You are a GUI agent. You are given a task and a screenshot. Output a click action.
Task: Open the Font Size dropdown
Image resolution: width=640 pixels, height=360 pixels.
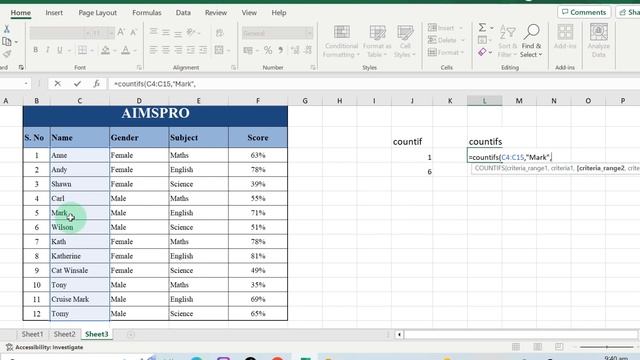[111, 33]
